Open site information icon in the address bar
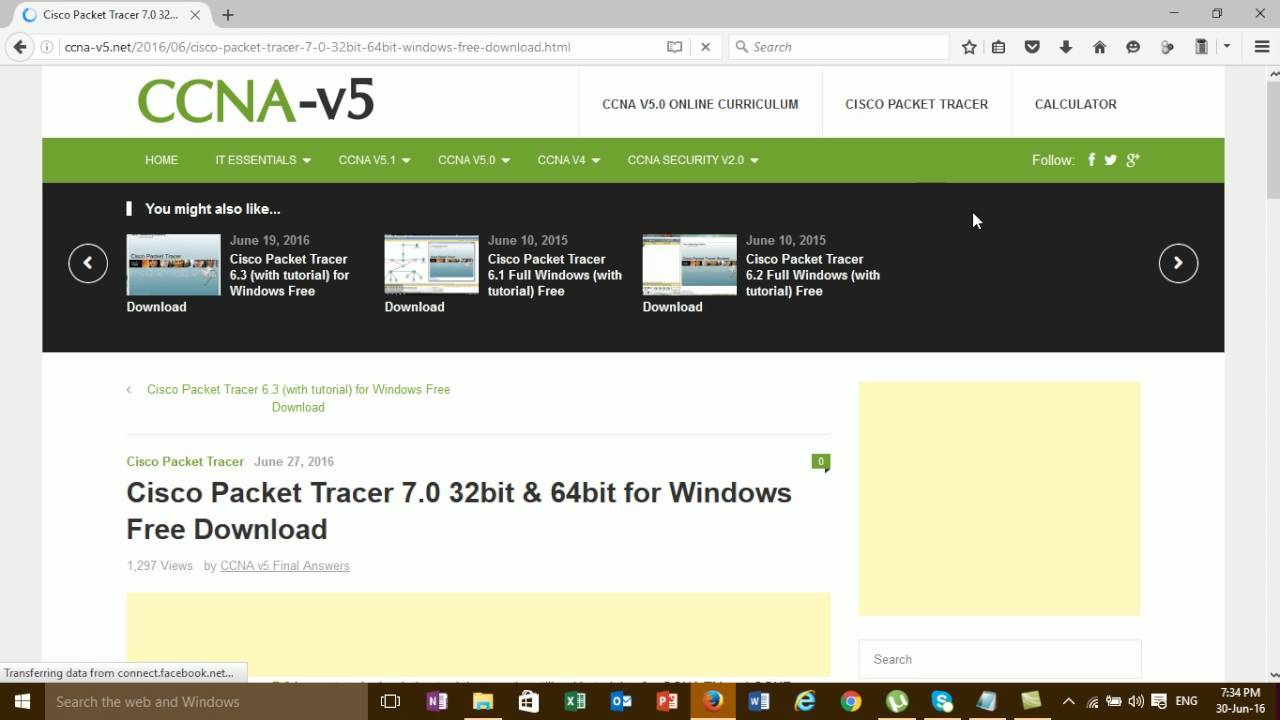Viewport: 1280px width, 720px height. pos(47,47)
